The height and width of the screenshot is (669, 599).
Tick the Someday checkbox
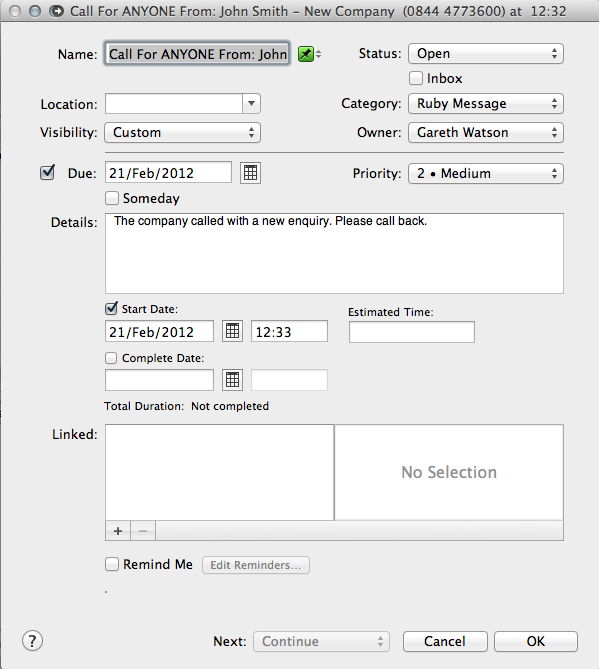tap(112, 198)
